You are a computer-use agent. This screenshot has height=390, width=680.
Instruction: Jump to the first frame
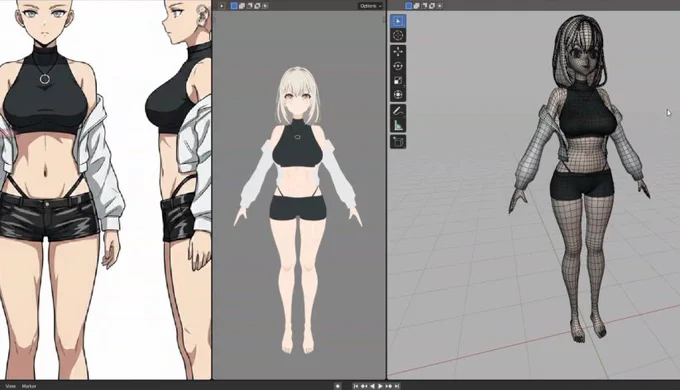(356, 386)
